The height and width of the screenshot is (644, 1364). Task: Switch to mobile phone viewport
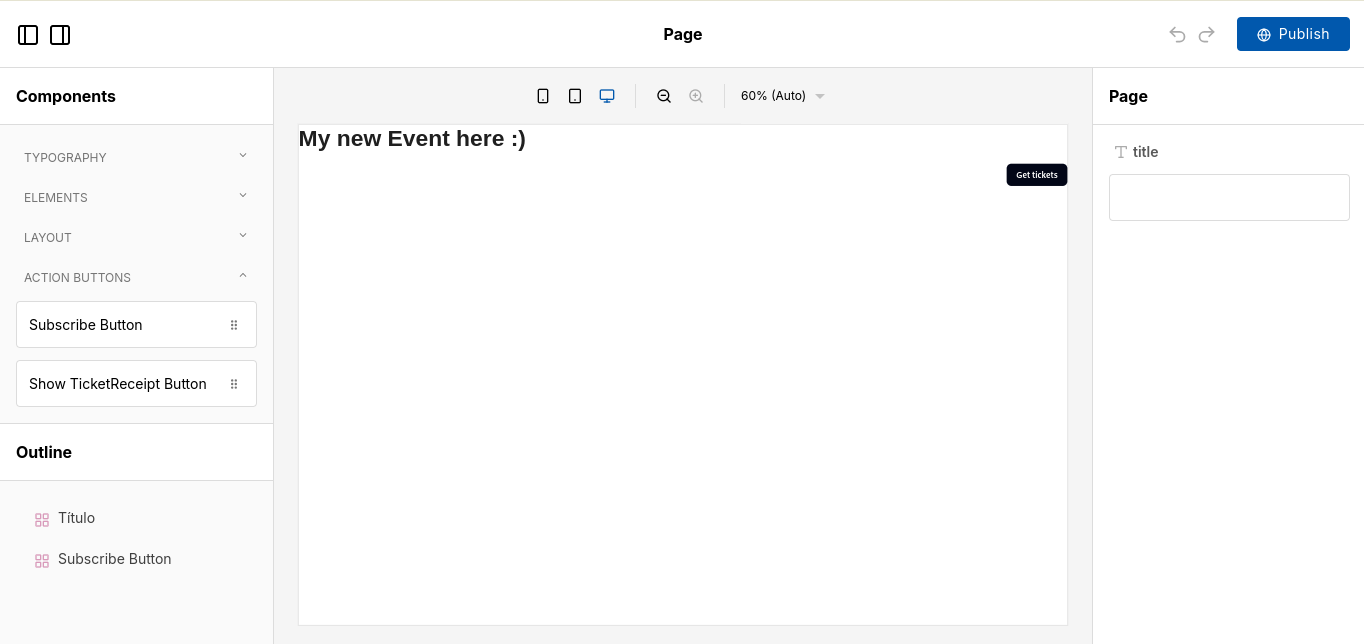click(x=543, y=96)
